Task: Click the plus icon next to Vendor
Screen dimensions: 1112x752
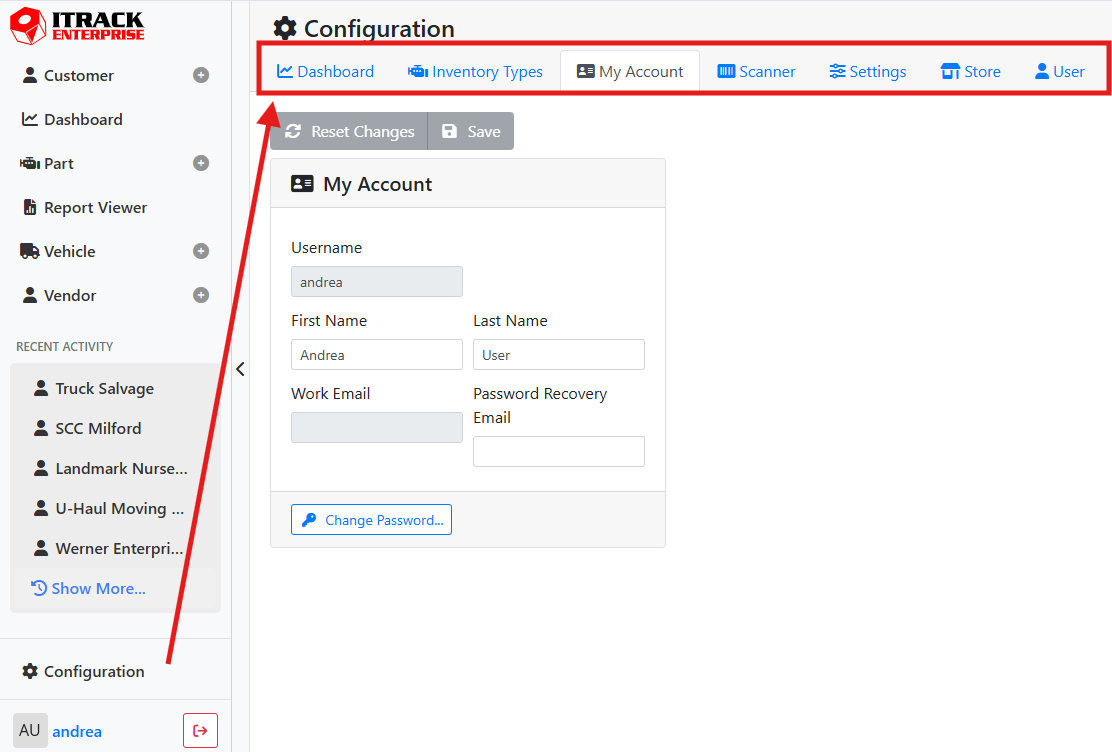Action: (201, 295)
